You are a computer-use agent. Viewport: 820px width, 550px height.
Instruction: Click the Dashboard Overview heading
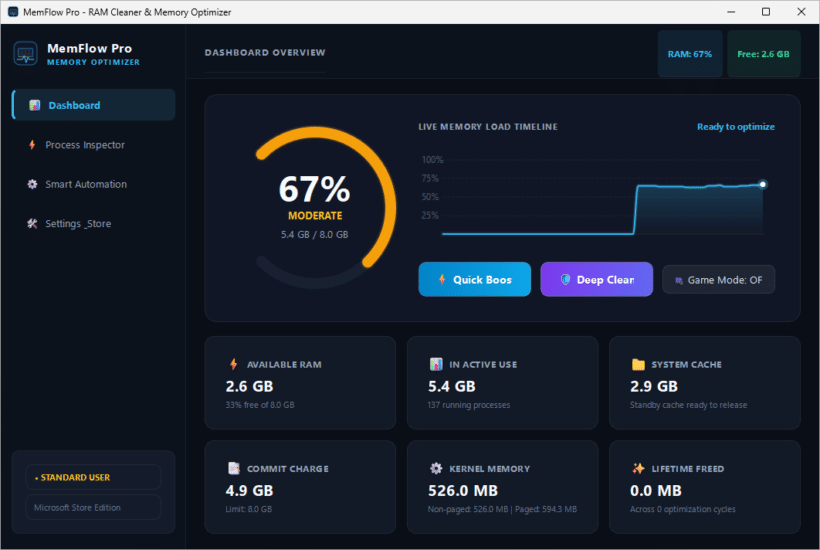[x=265, y=52]
